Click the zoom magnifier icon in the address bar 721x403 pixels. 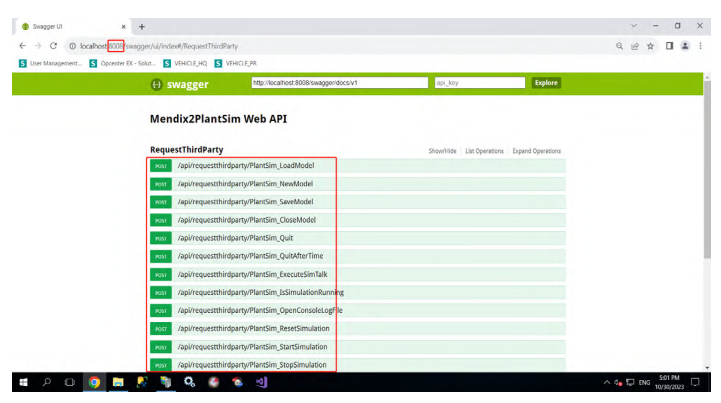click(619, 46)
